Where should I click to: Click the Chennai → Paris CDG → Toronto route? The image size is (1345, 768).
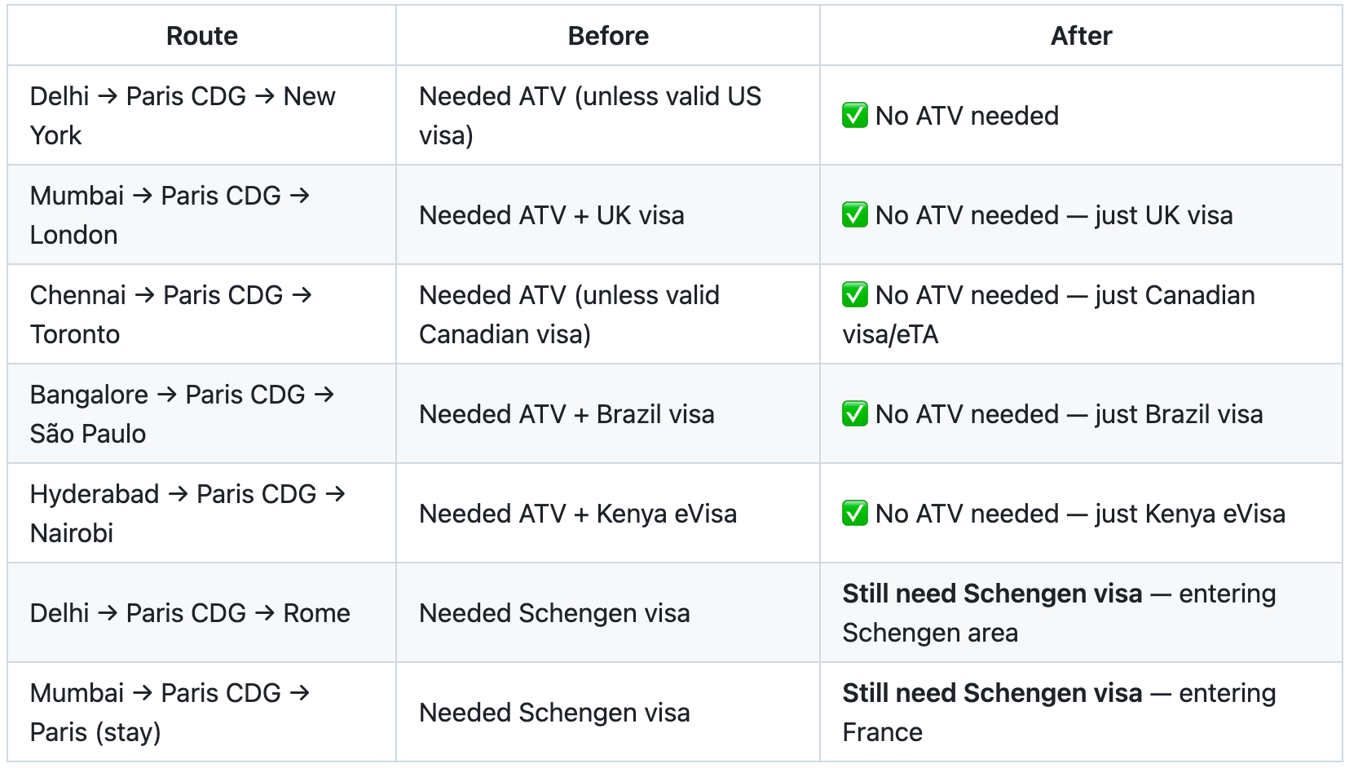coord(171,315)
